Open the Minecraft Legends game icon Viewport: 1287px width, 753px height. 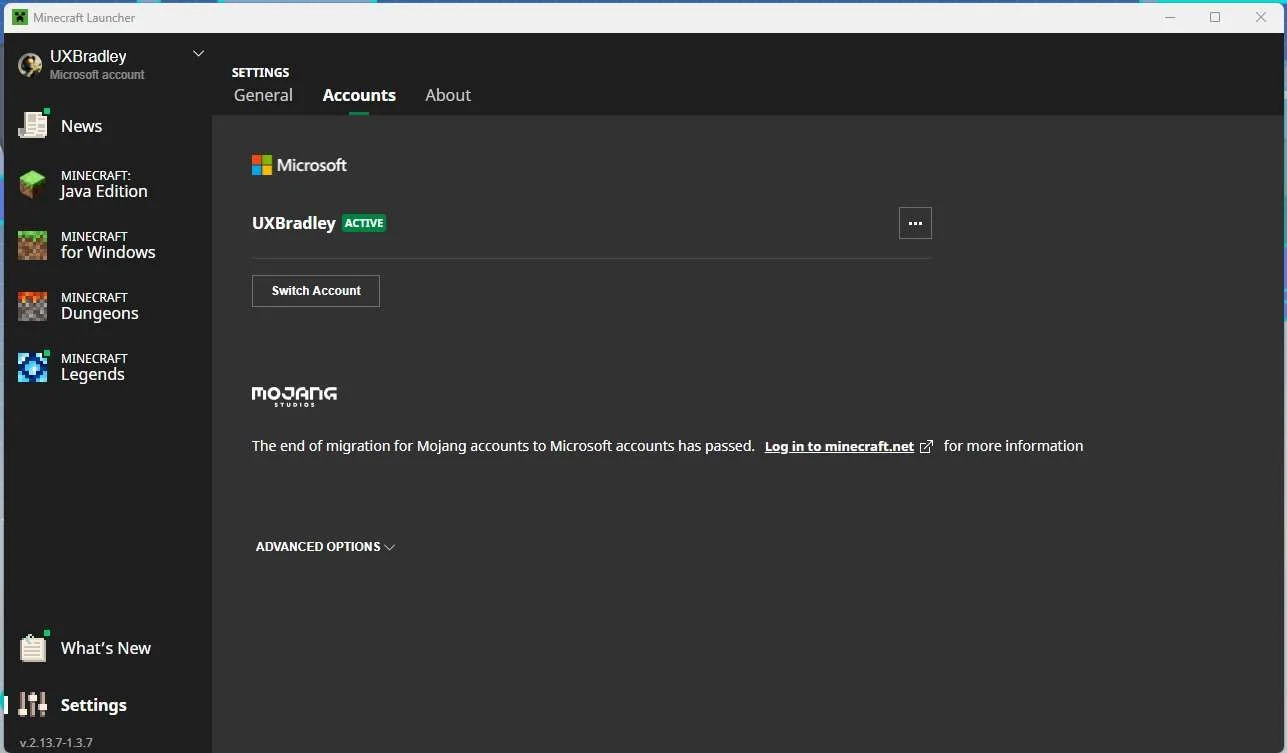coord(33,367)
